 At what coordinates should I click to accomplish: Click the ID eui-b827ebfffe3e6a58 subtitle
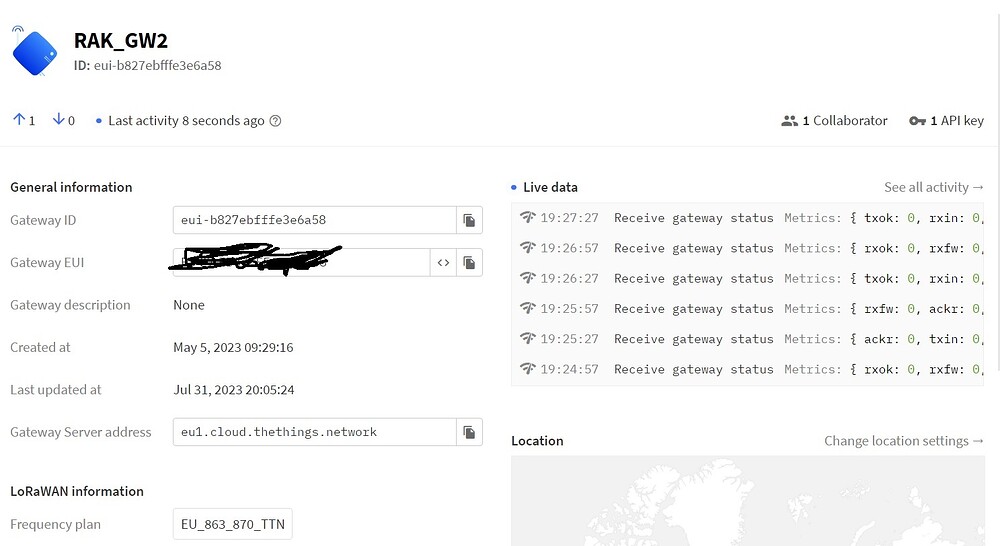(x=147, y=66)
